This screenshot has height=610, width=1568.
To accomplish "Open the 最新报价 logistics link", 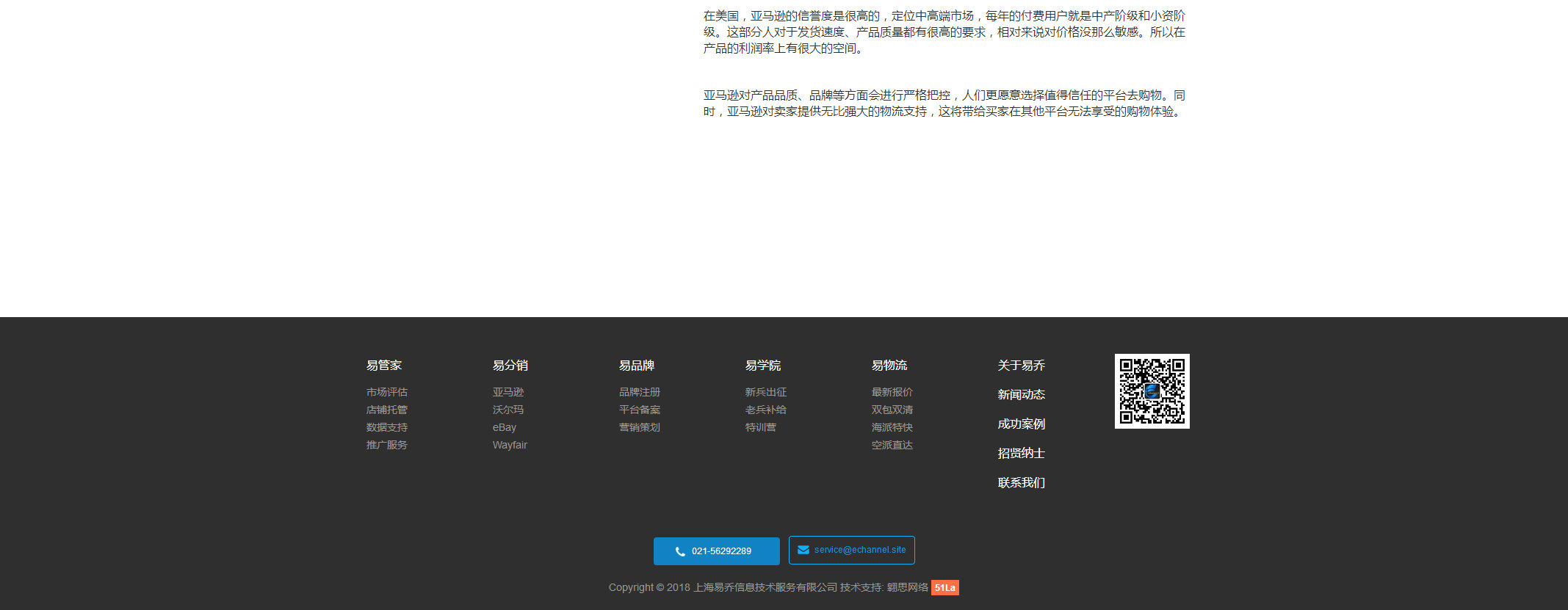I will [892, 393].
